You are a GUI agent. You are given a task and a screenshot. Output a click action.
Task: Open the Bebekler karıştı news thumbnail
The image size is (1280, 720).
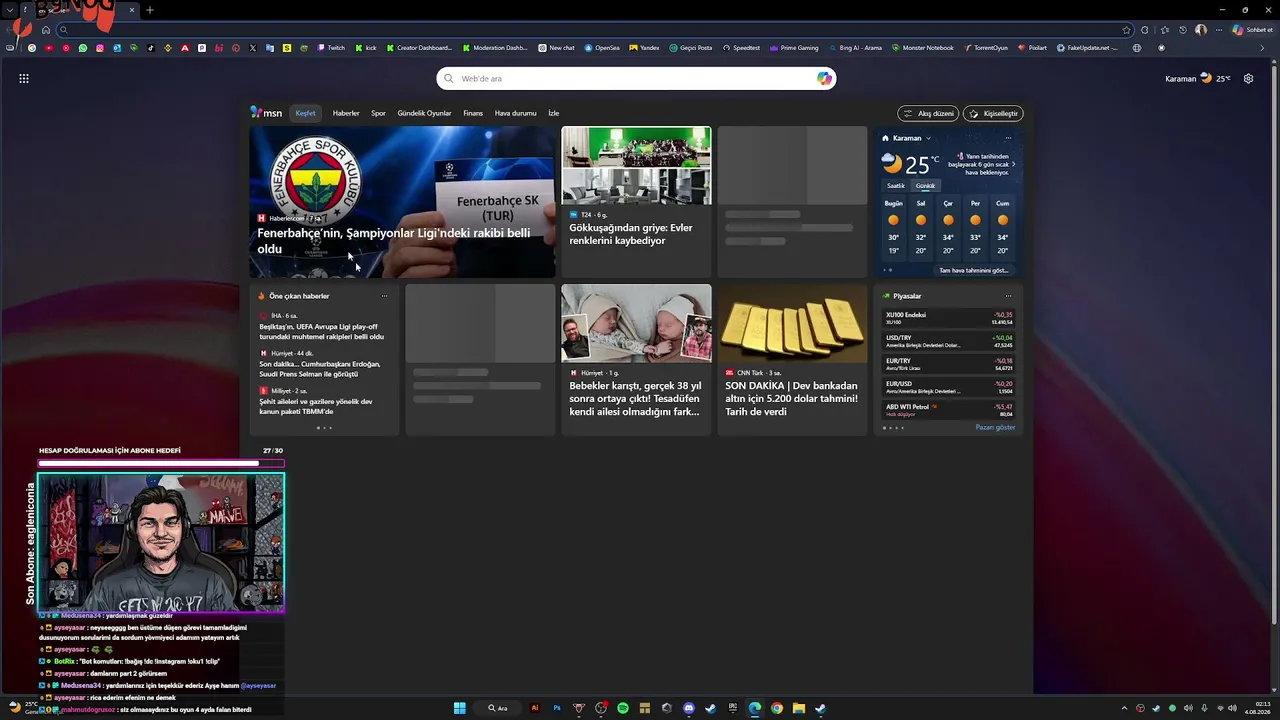click(636, 323)
